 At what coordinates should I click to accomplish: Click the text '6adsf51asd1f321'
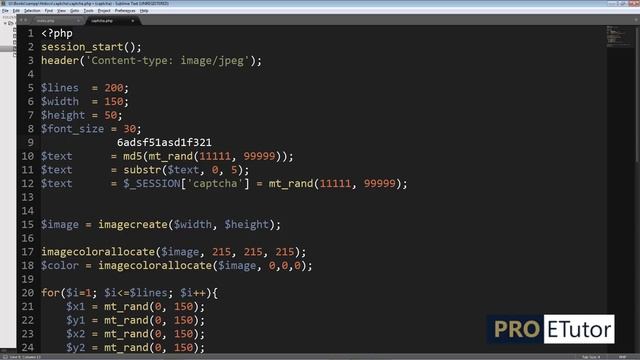[164, 142]
